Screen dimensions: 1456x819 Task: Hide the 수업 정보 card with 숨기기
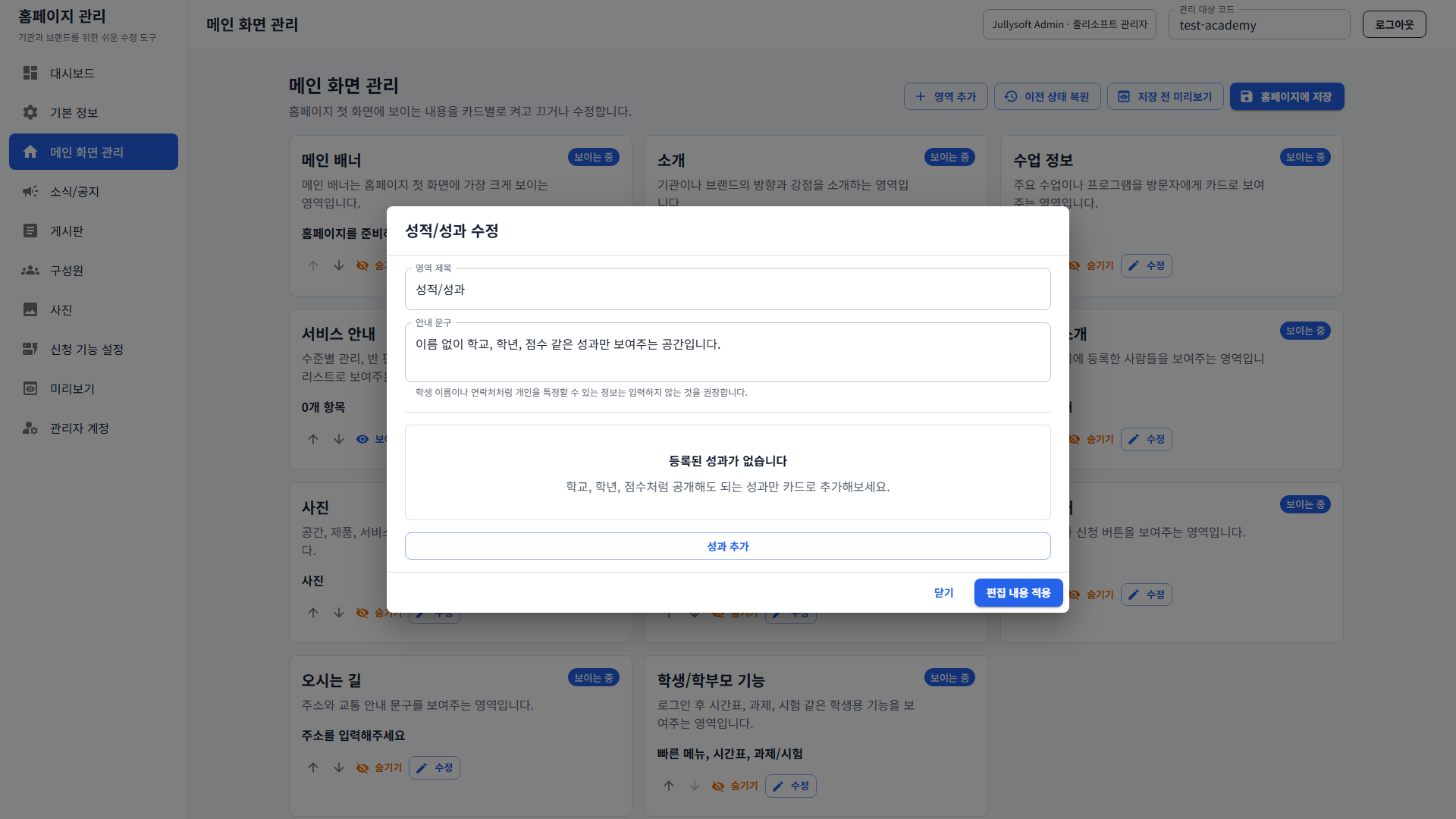(1092, 265)
